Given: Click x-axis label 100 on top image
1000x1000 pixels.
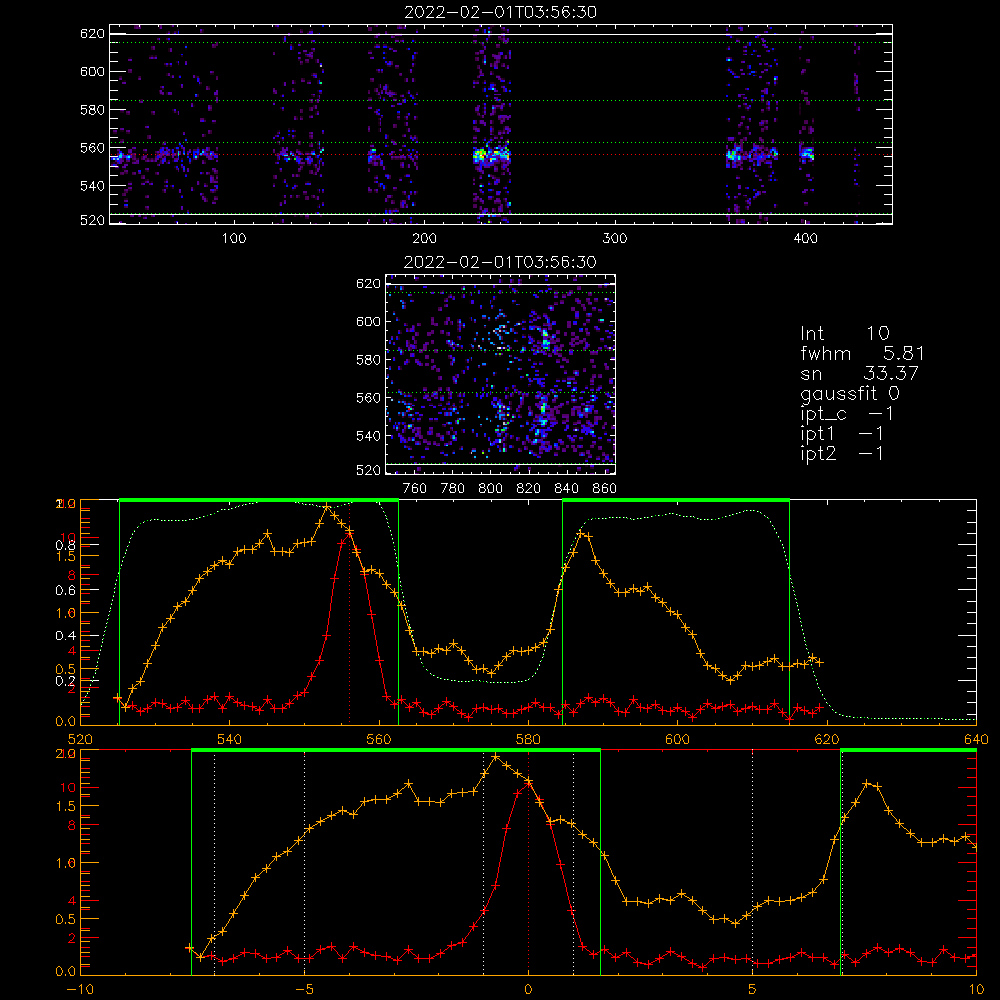Looking at the screenshot, I should point(234,239).
